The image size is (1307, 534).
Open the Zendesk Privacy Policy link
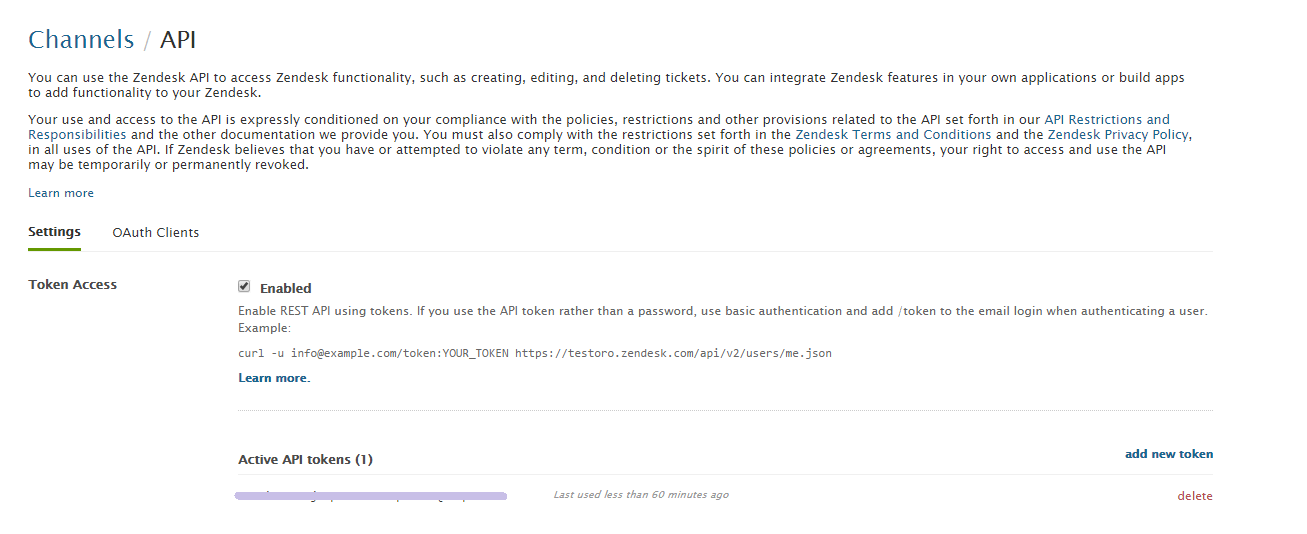[1118, 134]
